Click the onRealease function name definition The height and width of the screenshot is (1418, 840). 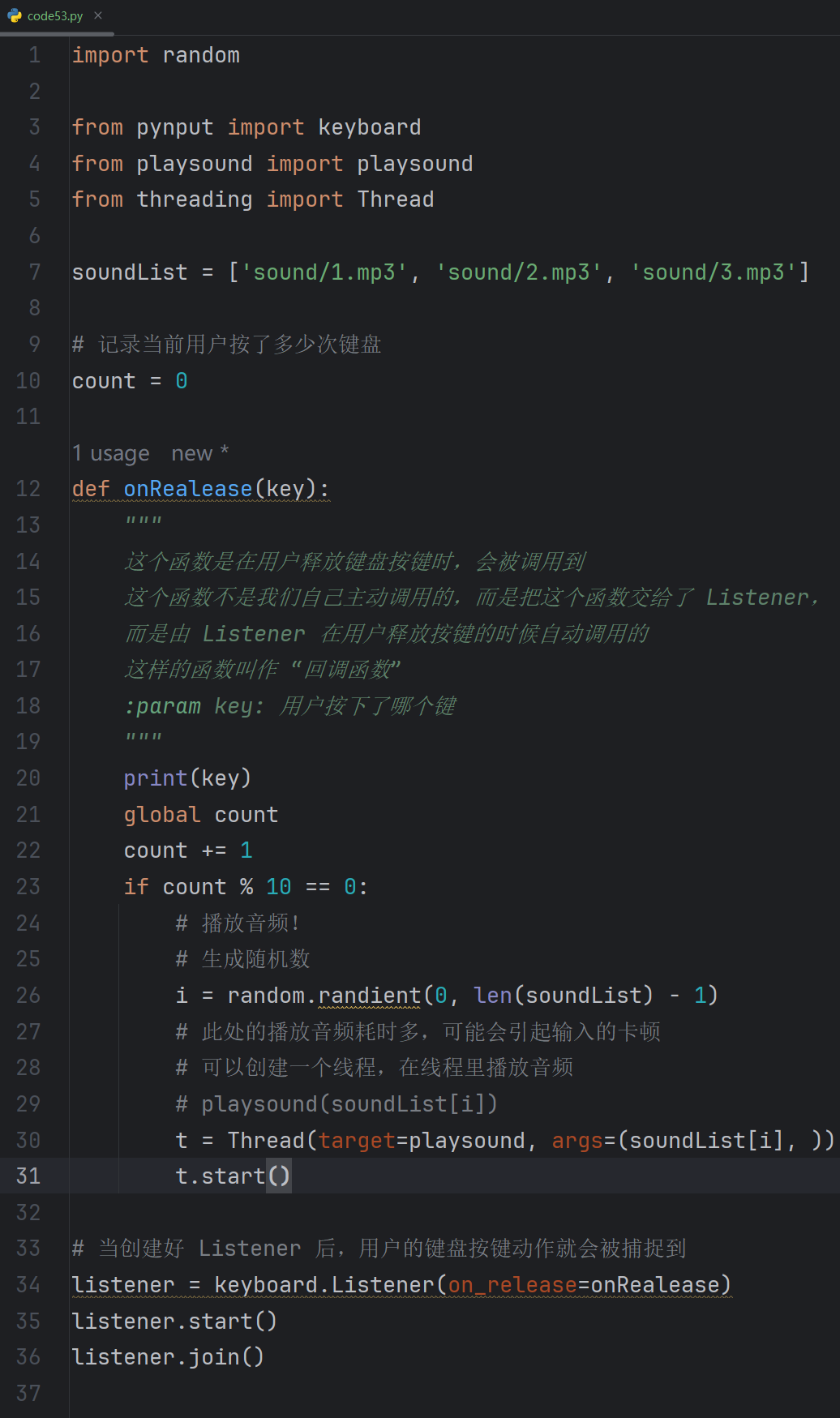(187, 489)
